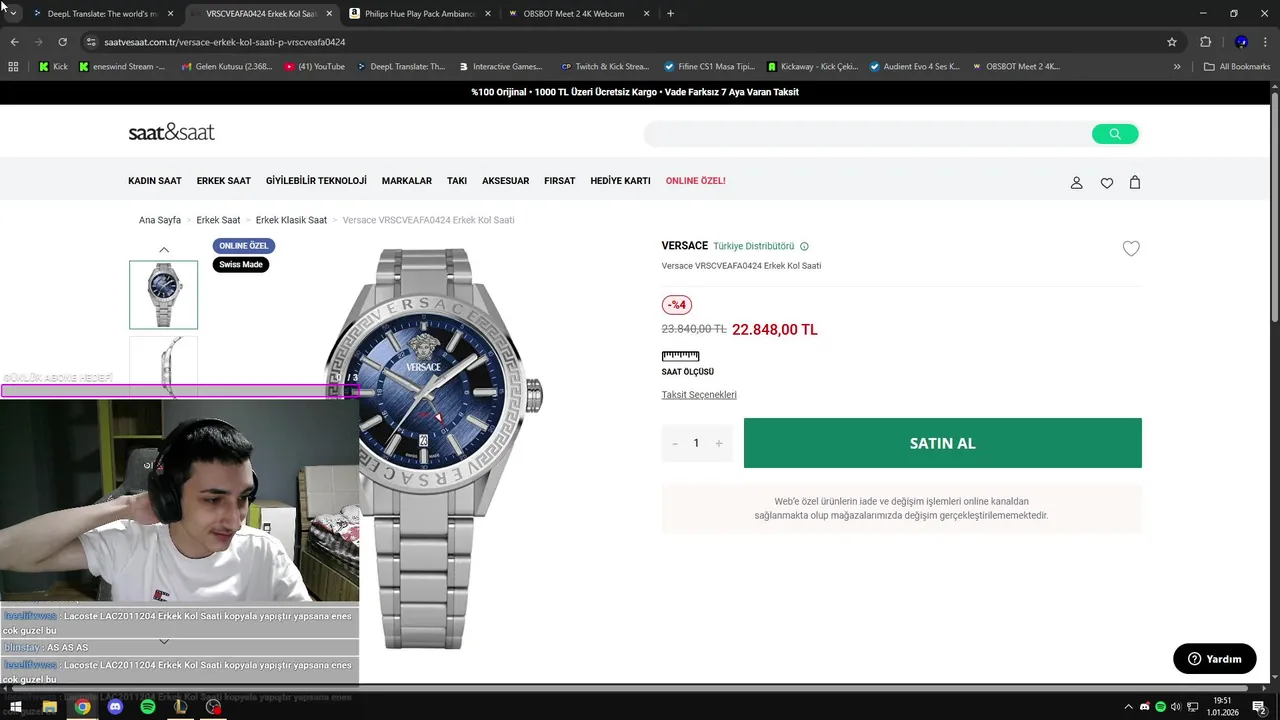Click the clock showing 19:51
The width and height of the screenshot is (1280, 720).
point(1222,701)
